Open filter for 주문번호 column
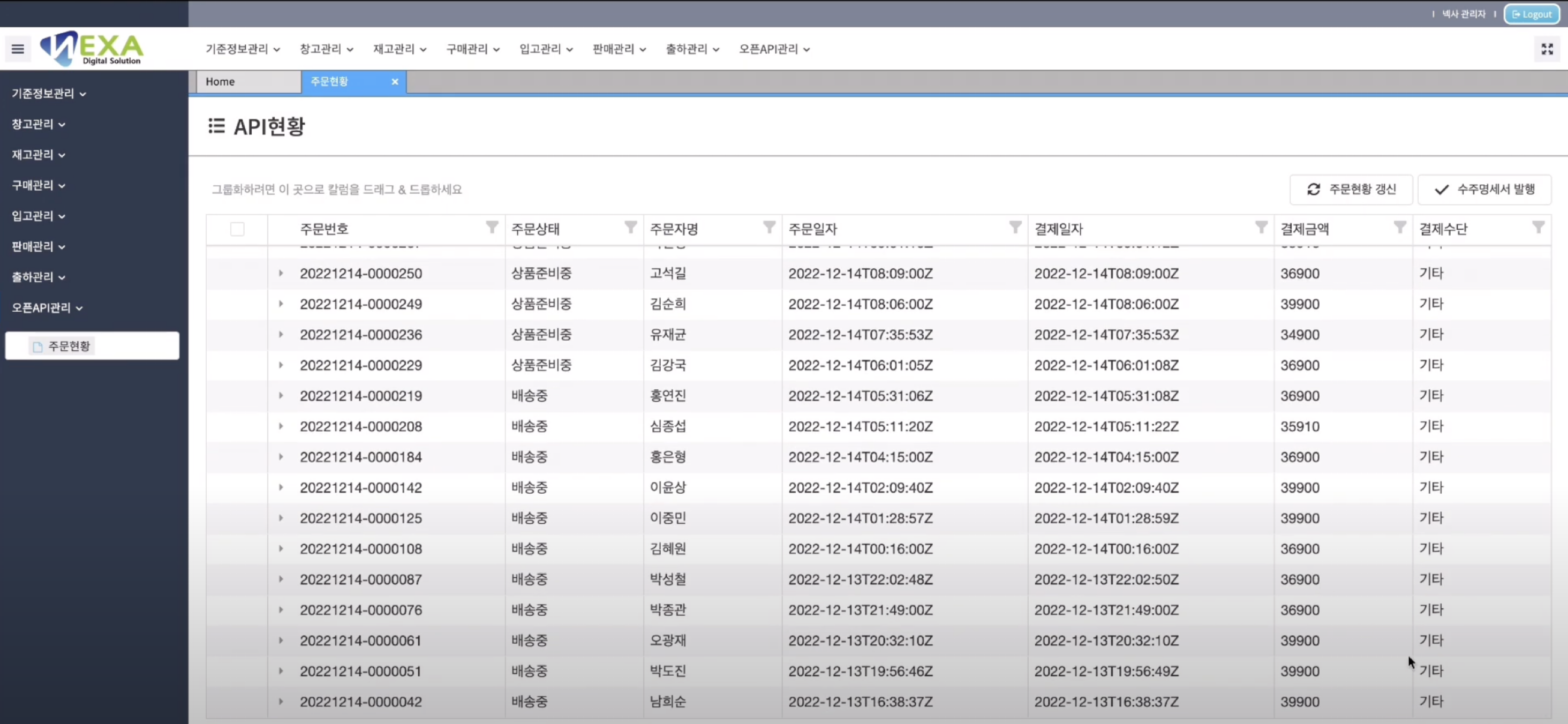Image resolution: width=1568 pixels, height=724 pixels. [x=492, y=228]
